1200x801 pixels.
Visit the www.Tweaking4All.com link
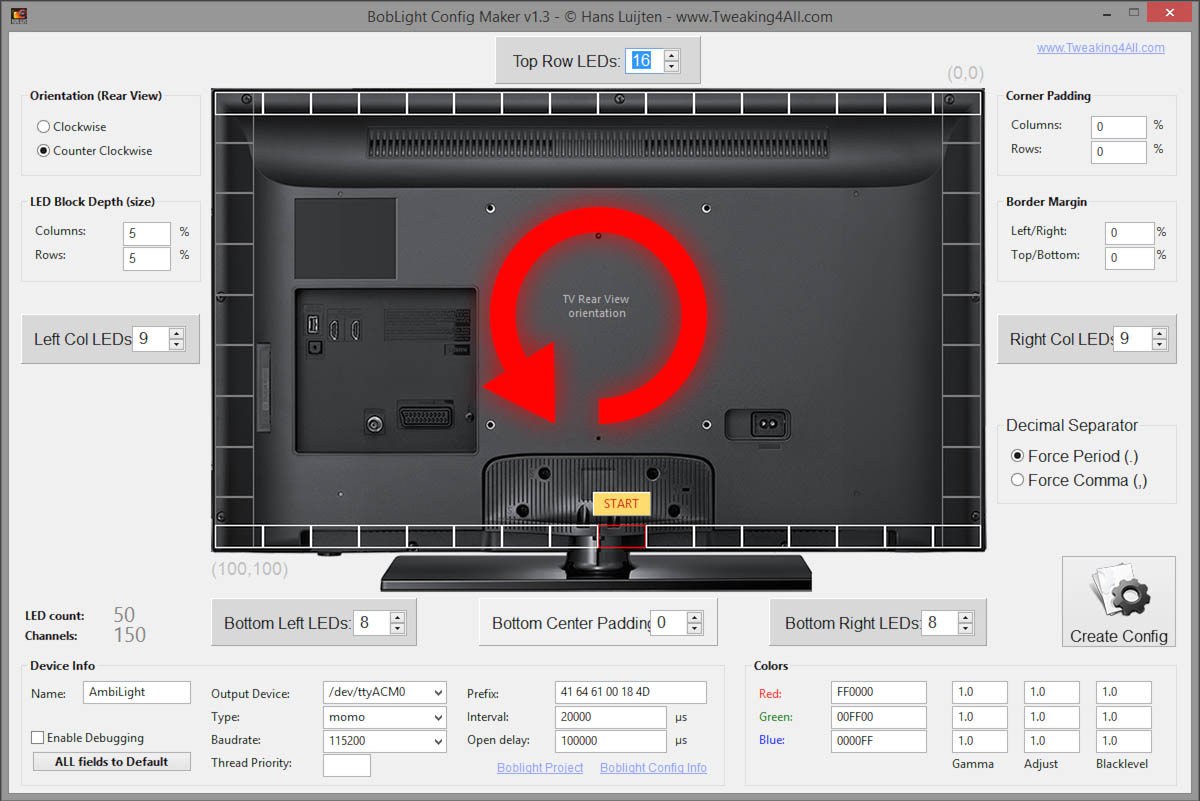pos(1100,48)
